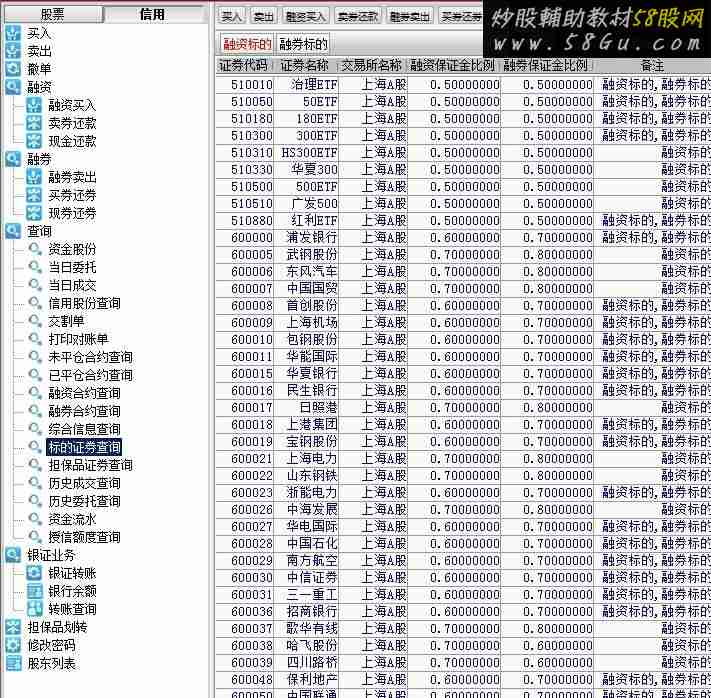Select highlighted 标的证券查询 tree item
This screenshot has width=711, height=698.
[x=84, y=447]
